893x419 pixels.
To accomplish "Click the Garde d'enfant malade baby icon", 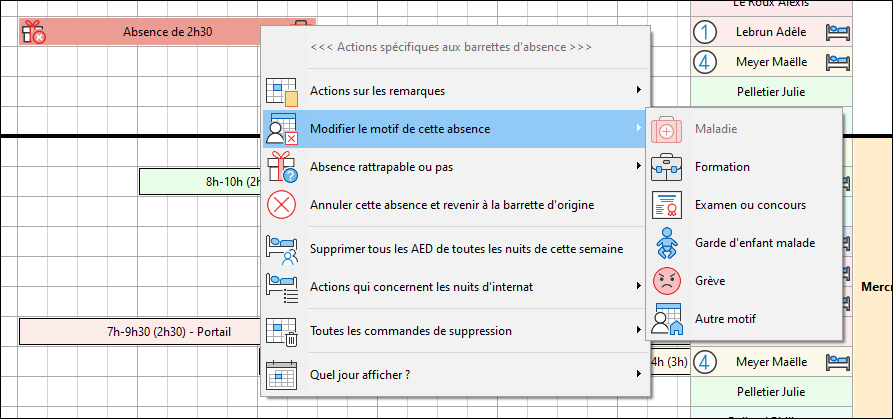I will click(x=666, y=243).
